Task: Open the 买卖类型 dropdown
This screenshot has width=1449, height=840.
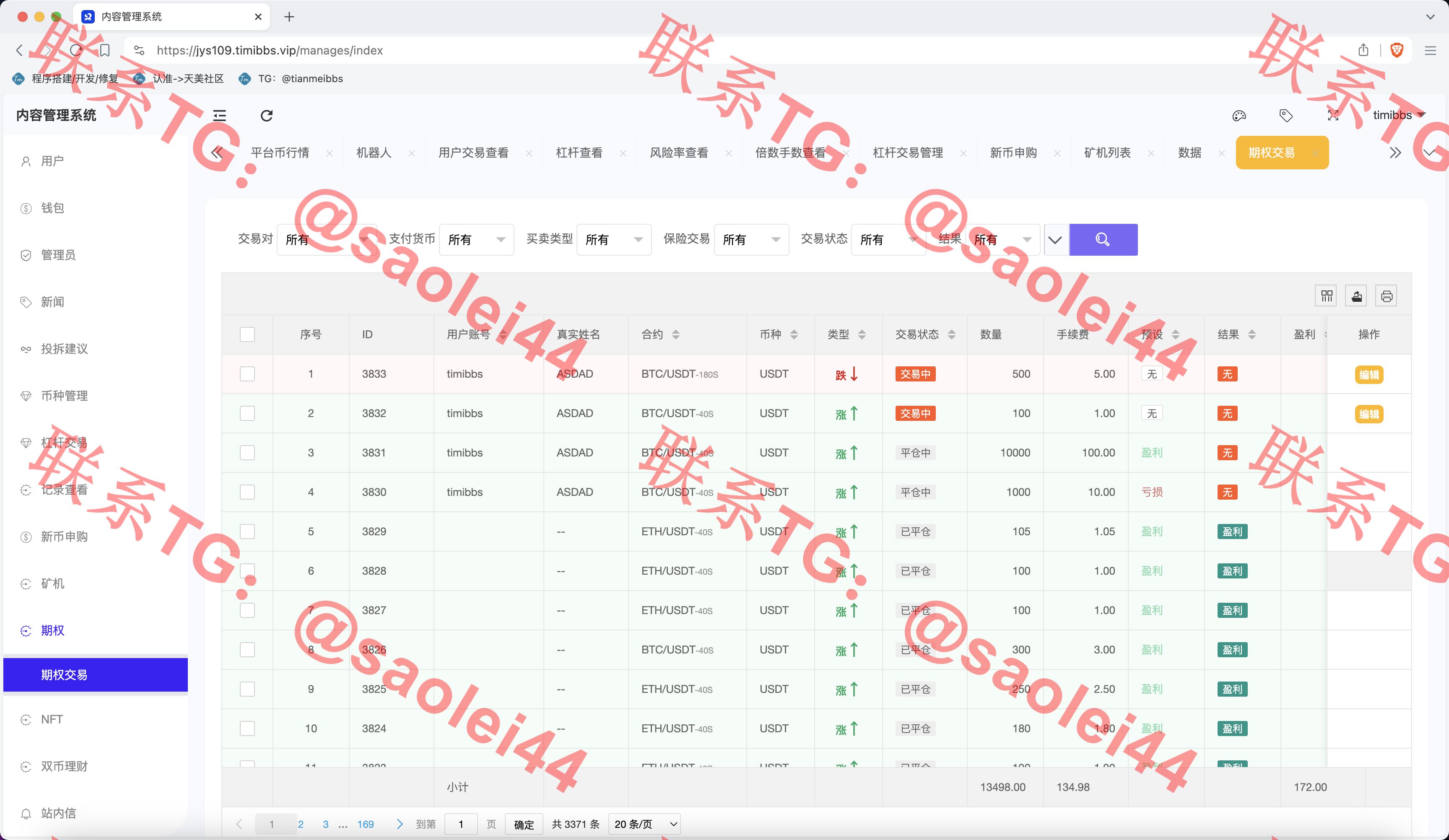Action: click(x=613, y=239)
